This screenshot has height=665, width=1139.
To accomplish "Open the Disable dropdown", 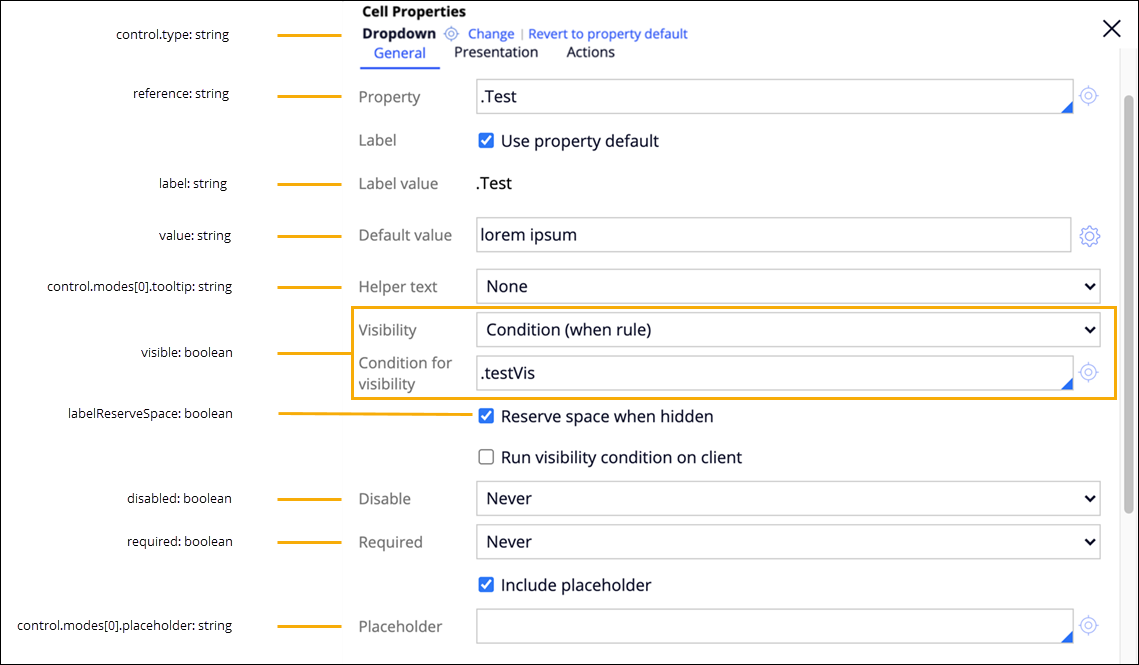I will point(787,498).
